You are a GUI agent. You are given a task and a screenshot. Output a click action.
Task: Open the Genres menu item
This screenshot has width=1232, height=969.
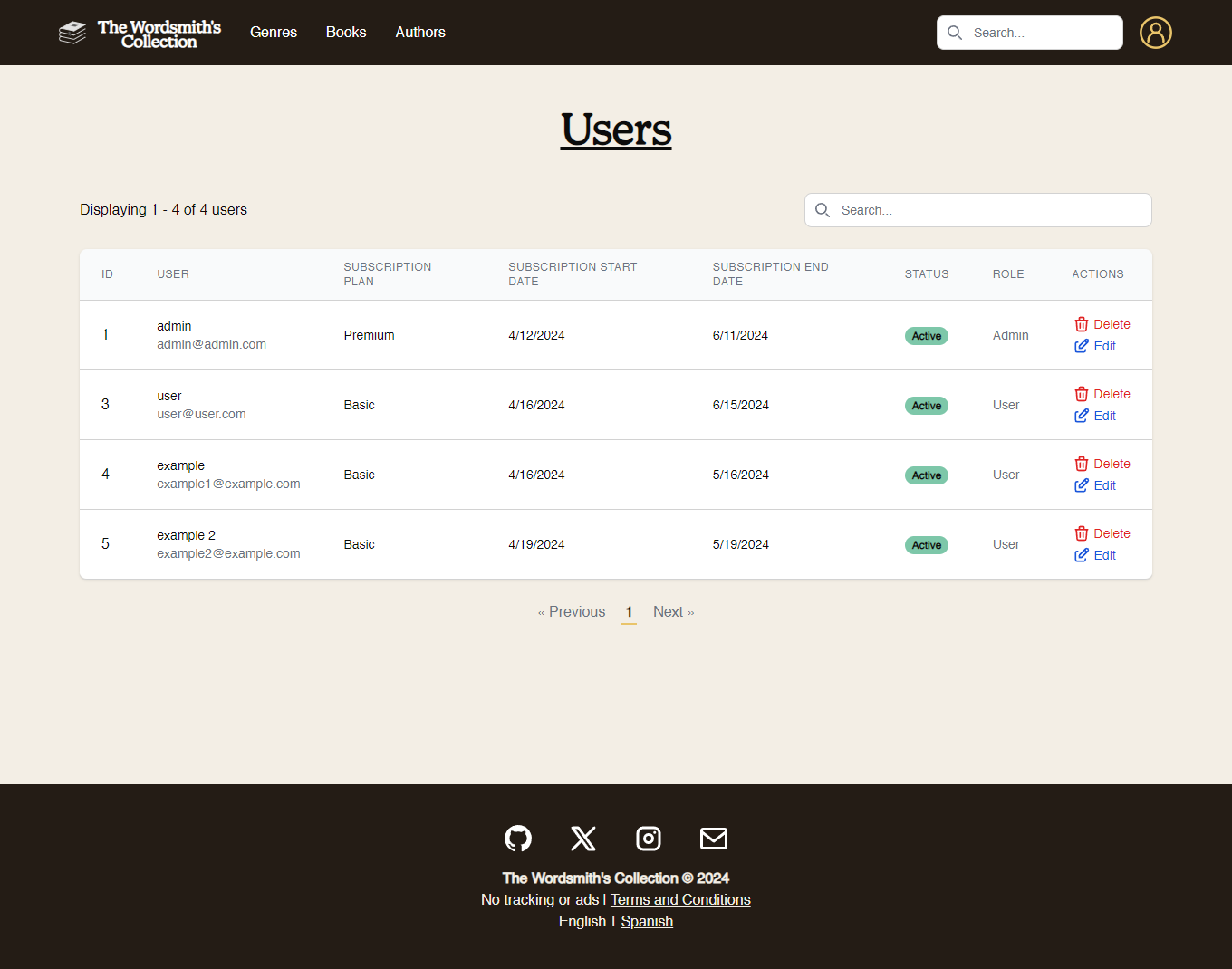[x=274, y=32]
